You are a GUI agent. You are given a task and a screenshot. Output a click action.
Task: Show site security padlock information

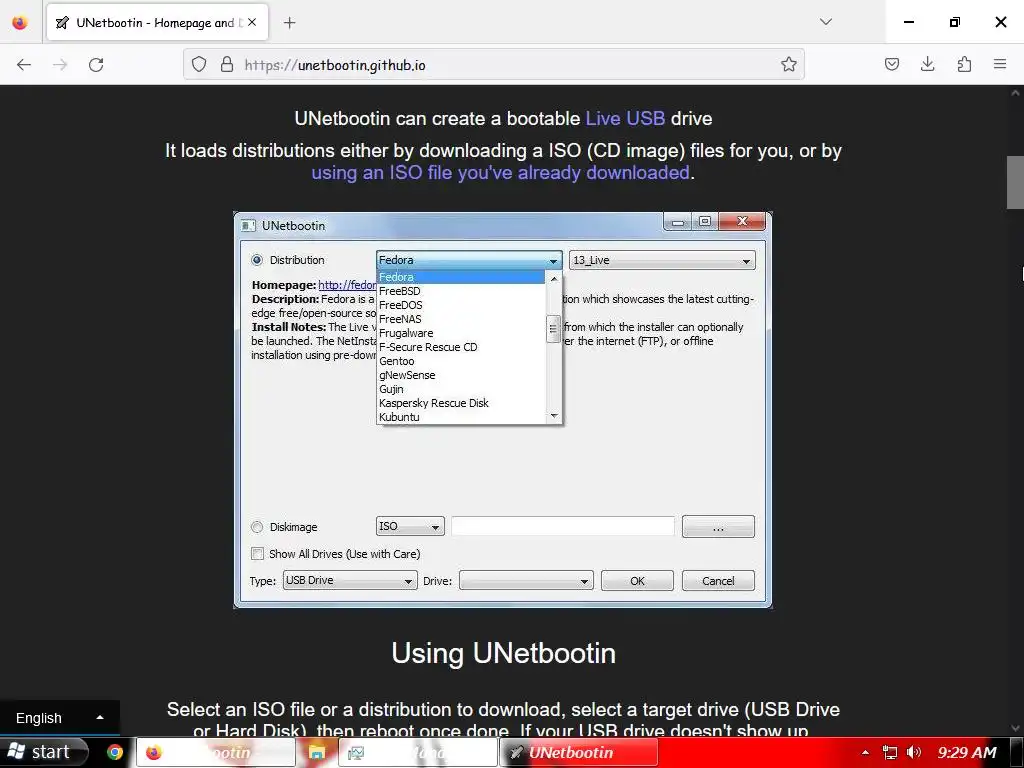pos(227,65)
